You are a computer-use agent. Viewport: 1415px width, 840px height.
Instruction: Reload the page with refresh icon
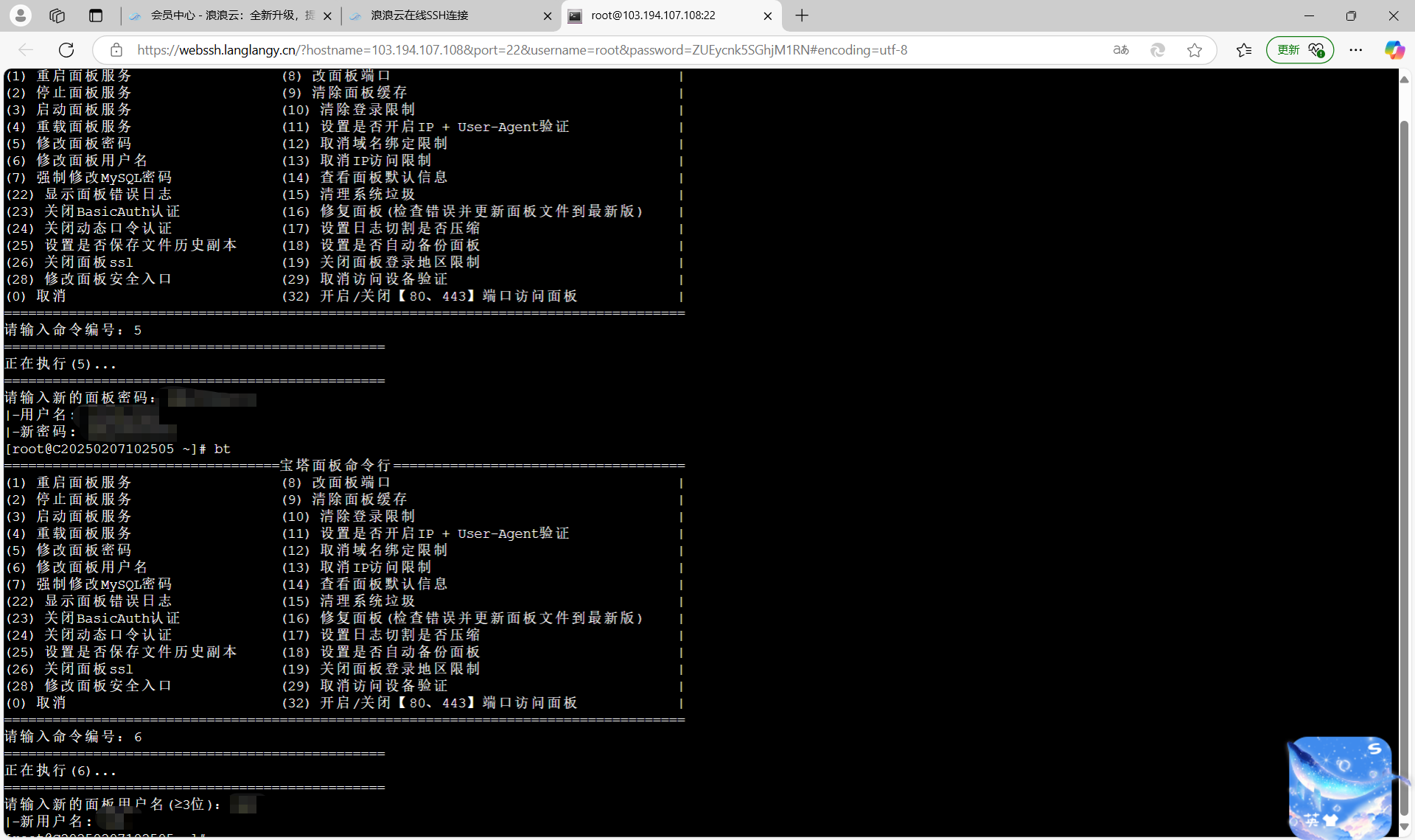pos(66,50)
